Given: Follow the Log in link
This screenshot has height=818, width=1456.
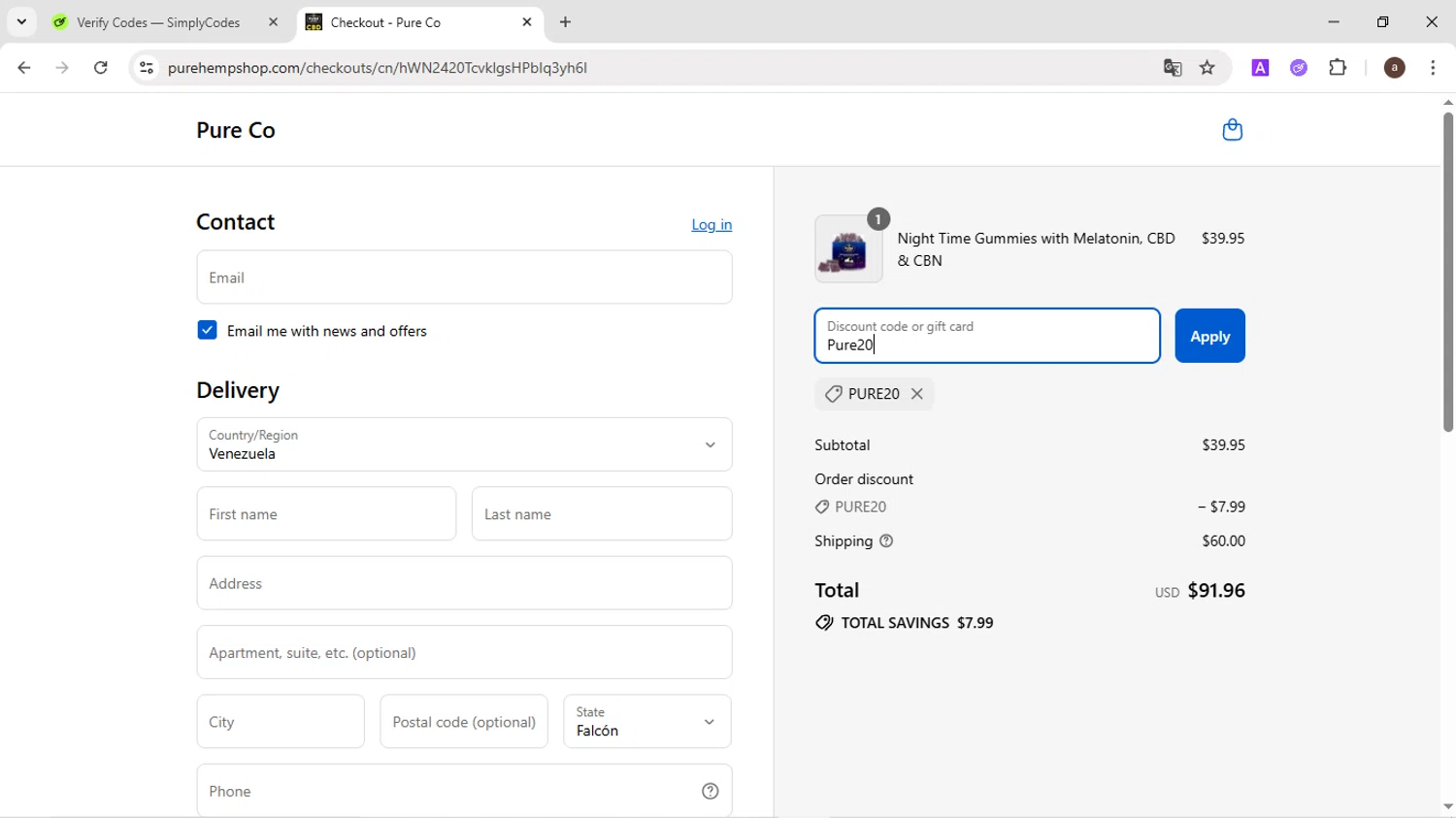Looking at the screenshot, I should point(711,225).
